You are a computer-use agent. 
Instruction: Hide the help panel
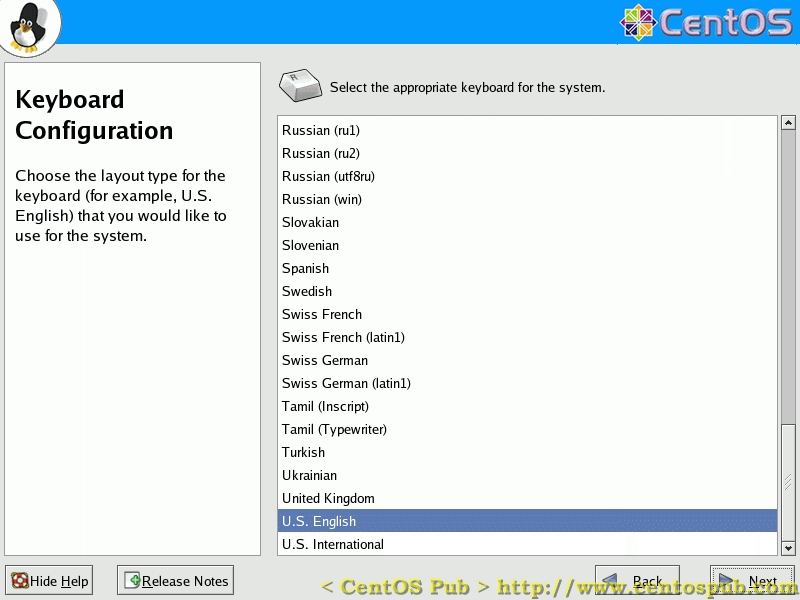[x=48, y=580]
